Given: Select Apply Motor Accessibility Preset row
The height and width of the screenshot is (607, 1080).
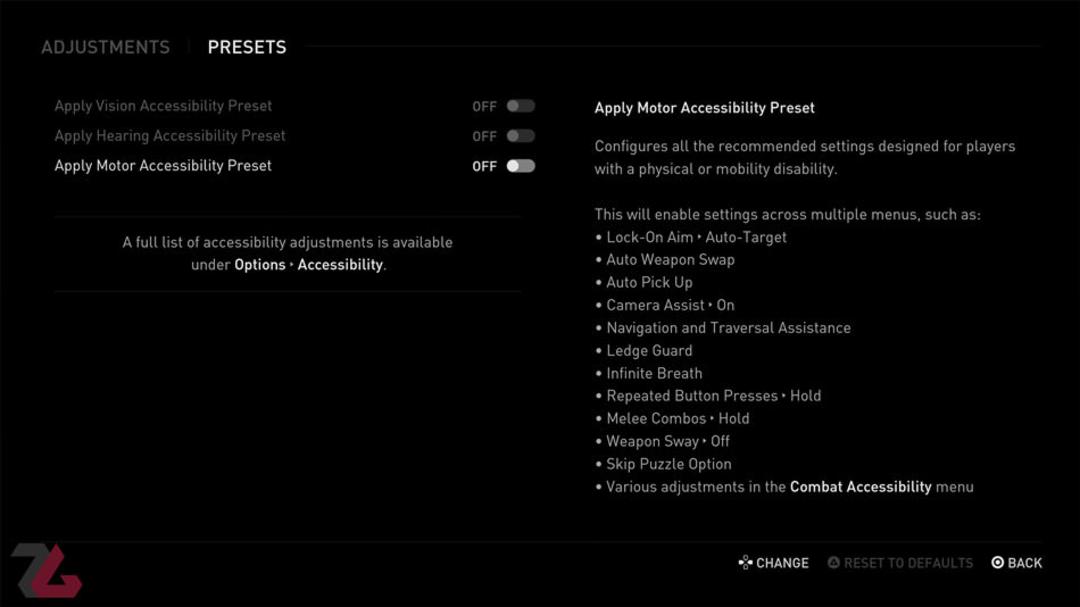Looking at the screenshot, I should pos(295,166).
